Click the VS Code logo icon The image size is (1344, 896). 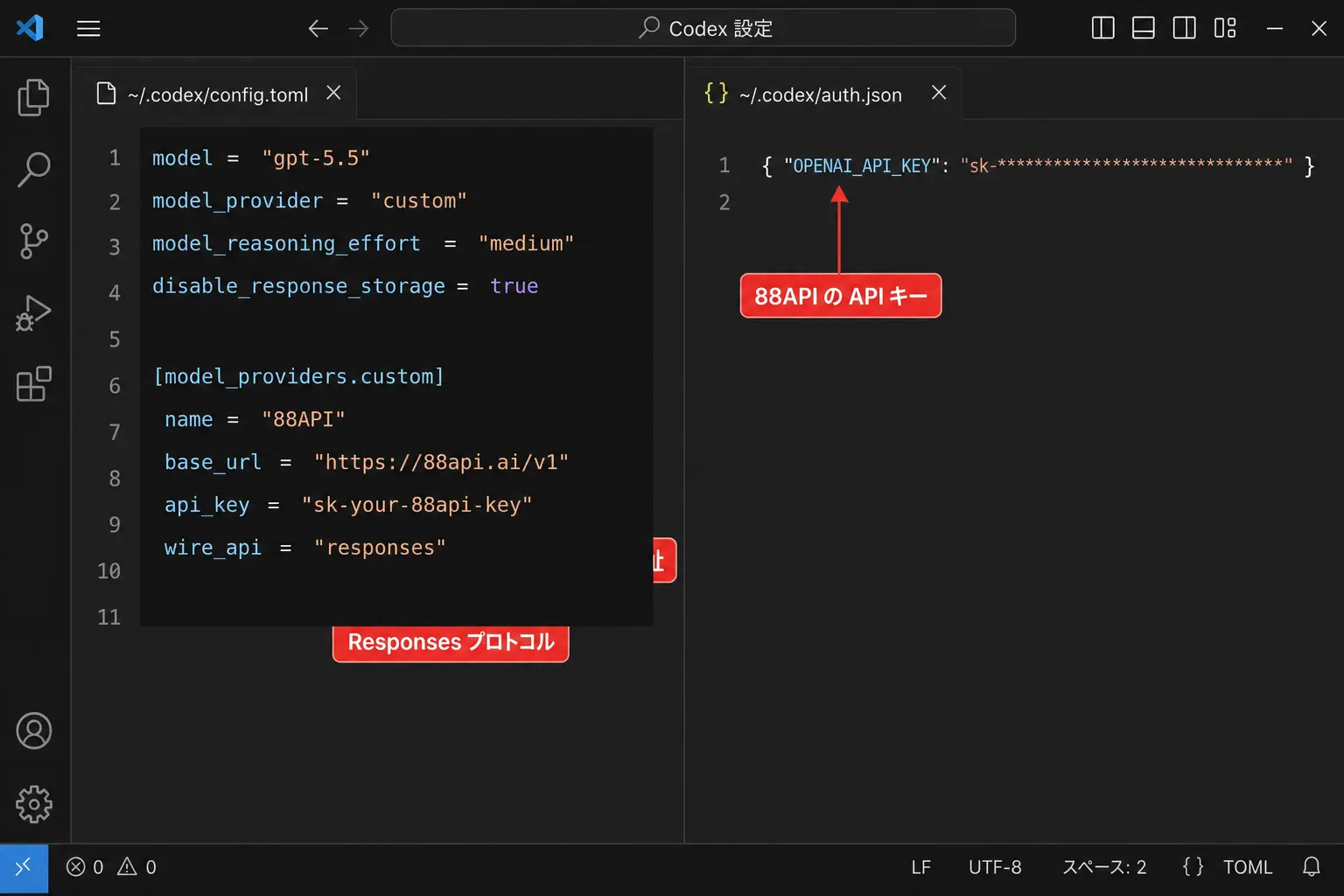pos(30,28)
